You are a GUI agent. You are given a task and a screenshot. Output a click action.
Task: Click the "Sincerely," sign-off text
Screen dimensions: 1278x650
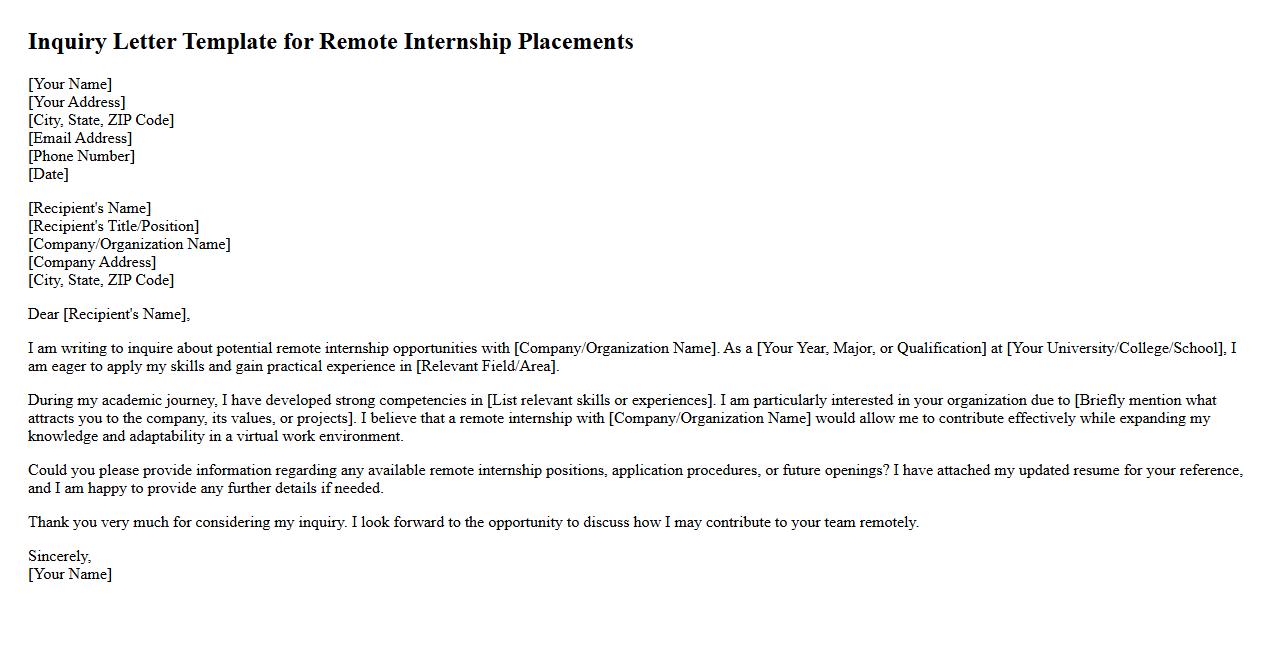coord(59,556)
